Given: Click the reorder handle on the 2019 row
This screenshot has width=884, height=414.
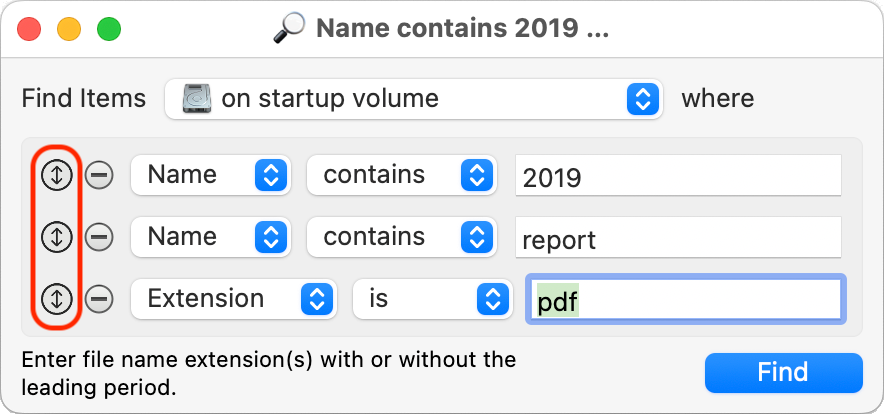Looking at the screenshot, I should click(57, 175).
